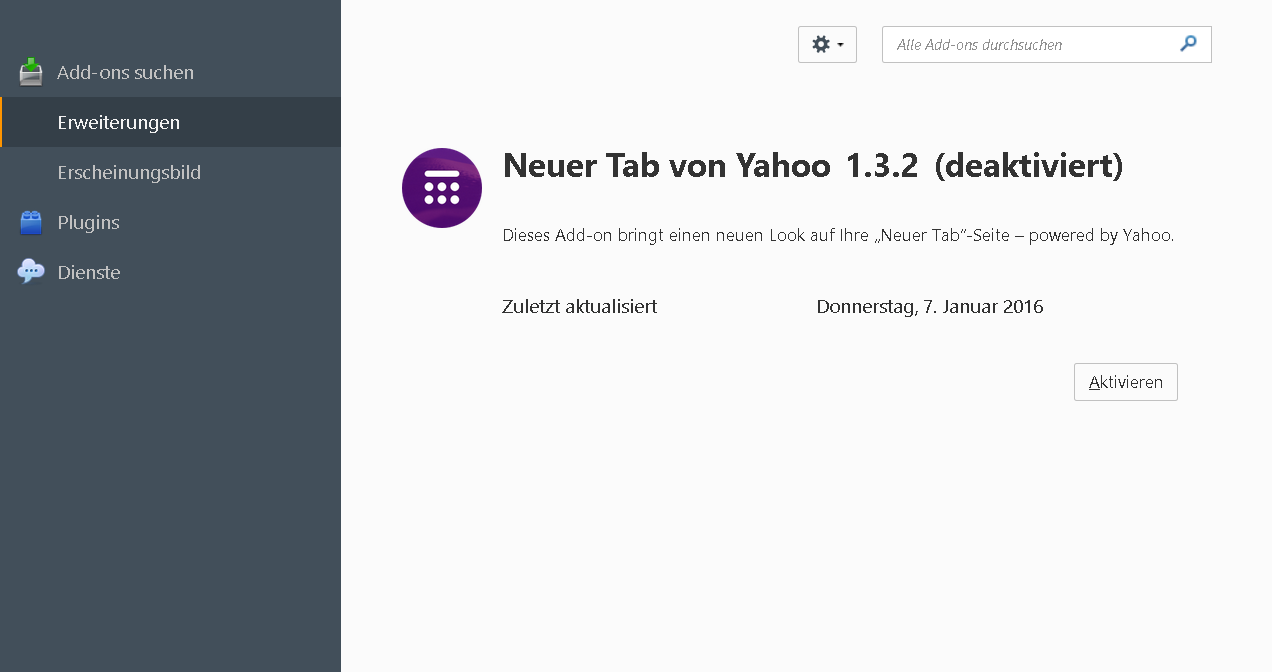Click the add-on description text

pyautogui.click(x=838, y=236)
